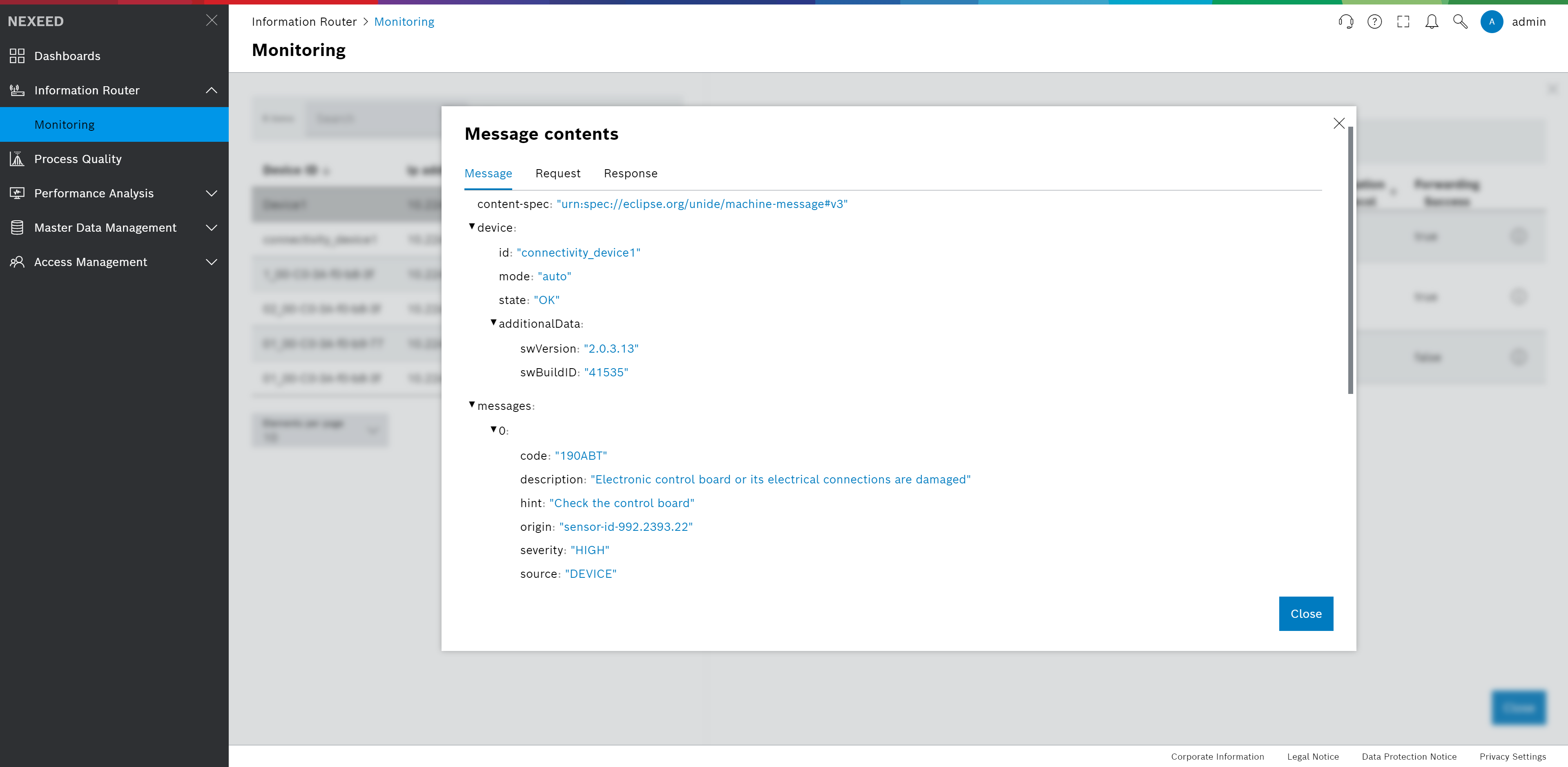
Task: Click the Message contents dialog scrollbar
Action: point(1351,260)
